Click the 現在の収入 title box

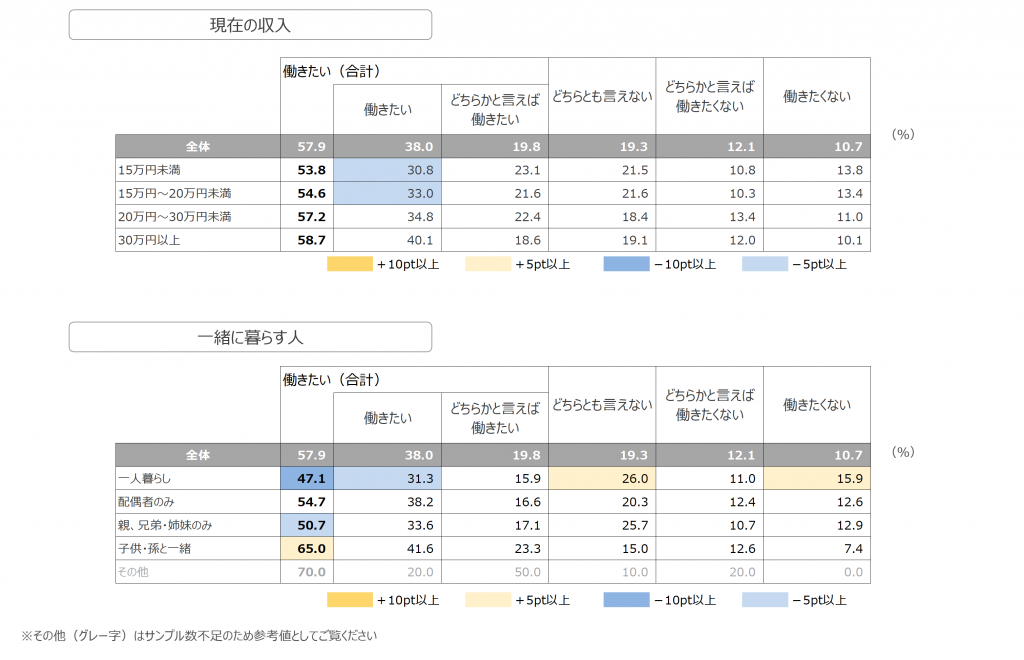pyautogui.click(x=250, y=25)
